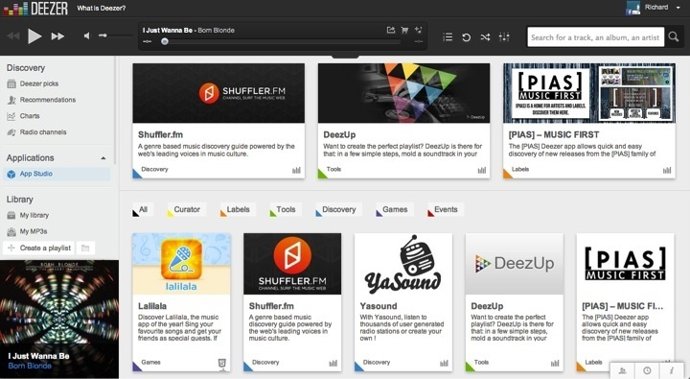Open the queue list icon
This screenshot has width=690, height=379.
pos(448,37)
